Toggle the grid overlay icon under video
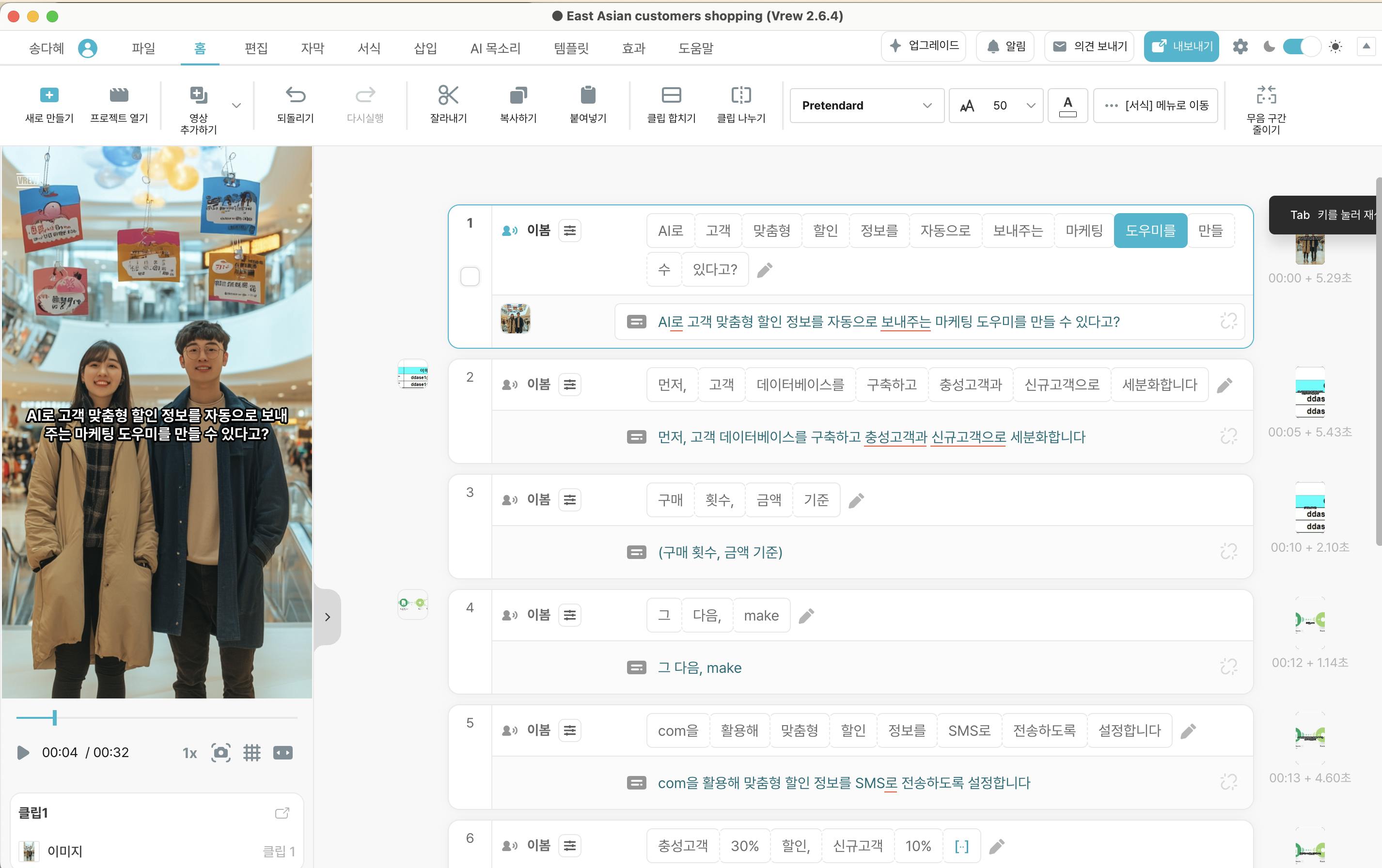Image resolution: width=1382 pixels, height=868 pixels. tap(251, 752)
